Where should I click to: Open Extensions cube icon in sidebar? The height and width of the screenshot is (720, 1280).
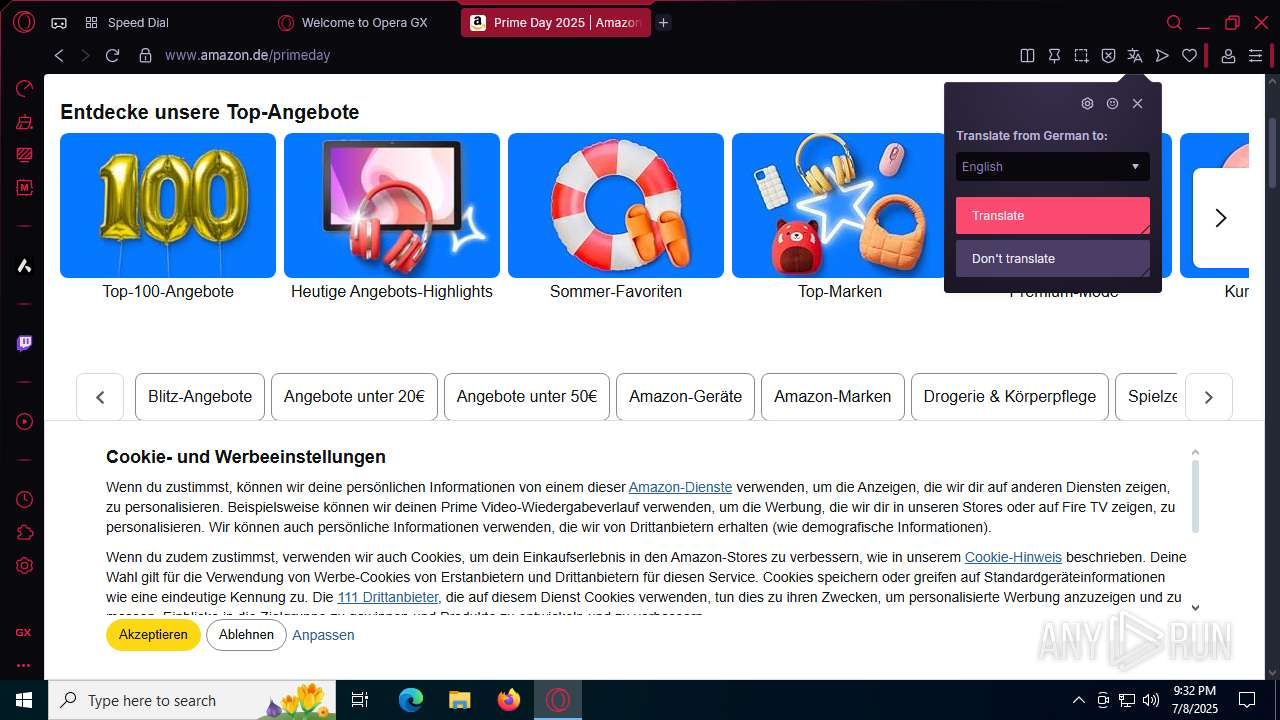tap(24, 532)
